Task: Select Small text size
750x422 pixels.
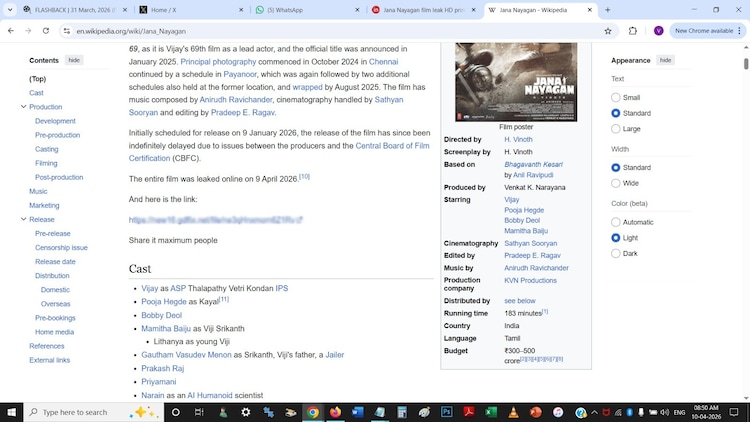Action: [616, 98]
